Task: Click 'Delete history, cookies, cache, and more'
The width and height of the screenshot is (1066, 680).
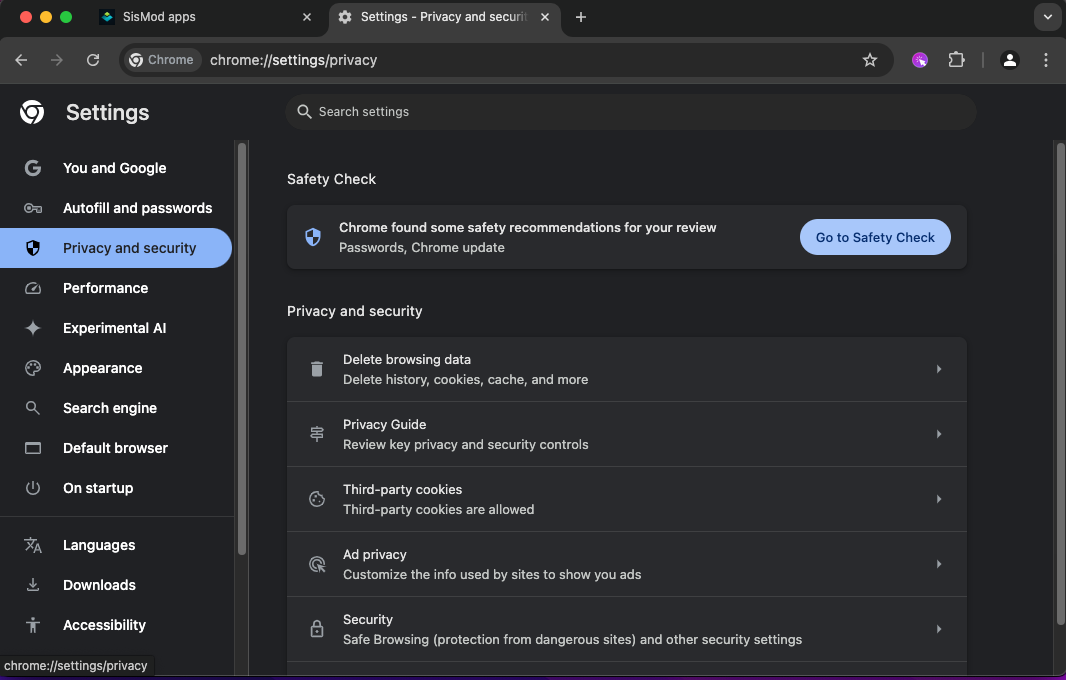Action: (465, 379)
